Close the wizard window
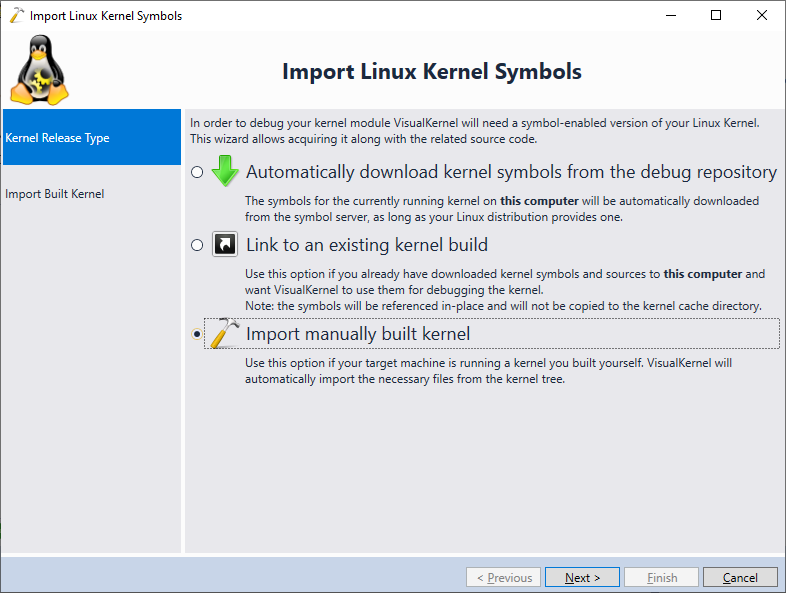This screenshot has height=593, width=786. 761,16
